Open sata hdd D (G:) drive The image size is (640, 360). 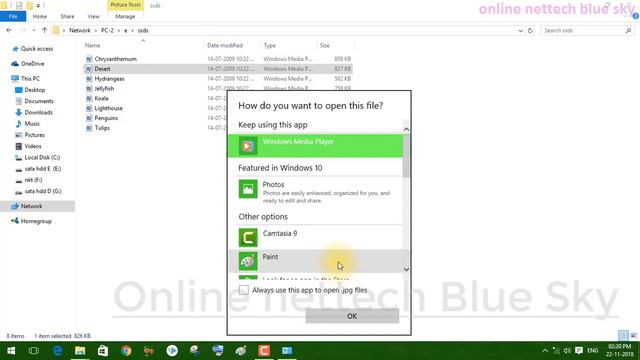(42, 191)
